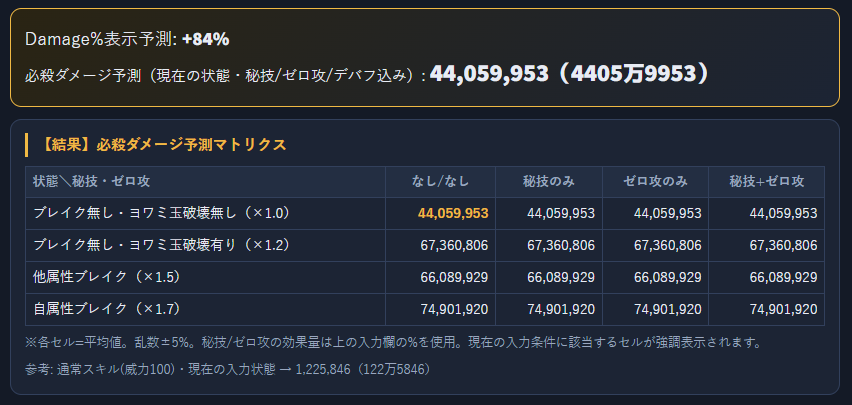Select the ゼロ攻のみ column header

655,182
